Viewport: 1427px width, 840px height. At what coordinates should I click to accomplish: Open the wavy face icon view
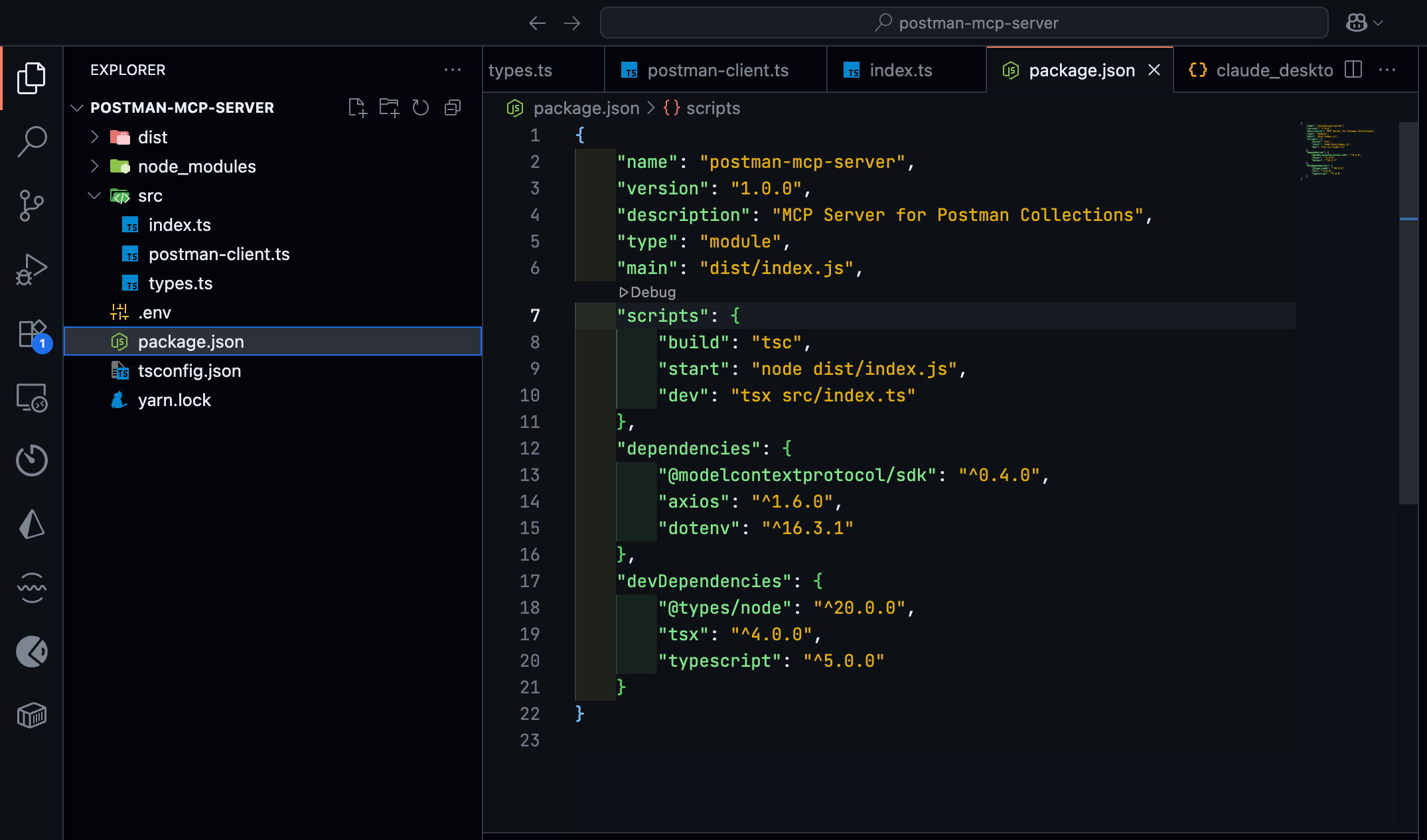pos(31,588)
